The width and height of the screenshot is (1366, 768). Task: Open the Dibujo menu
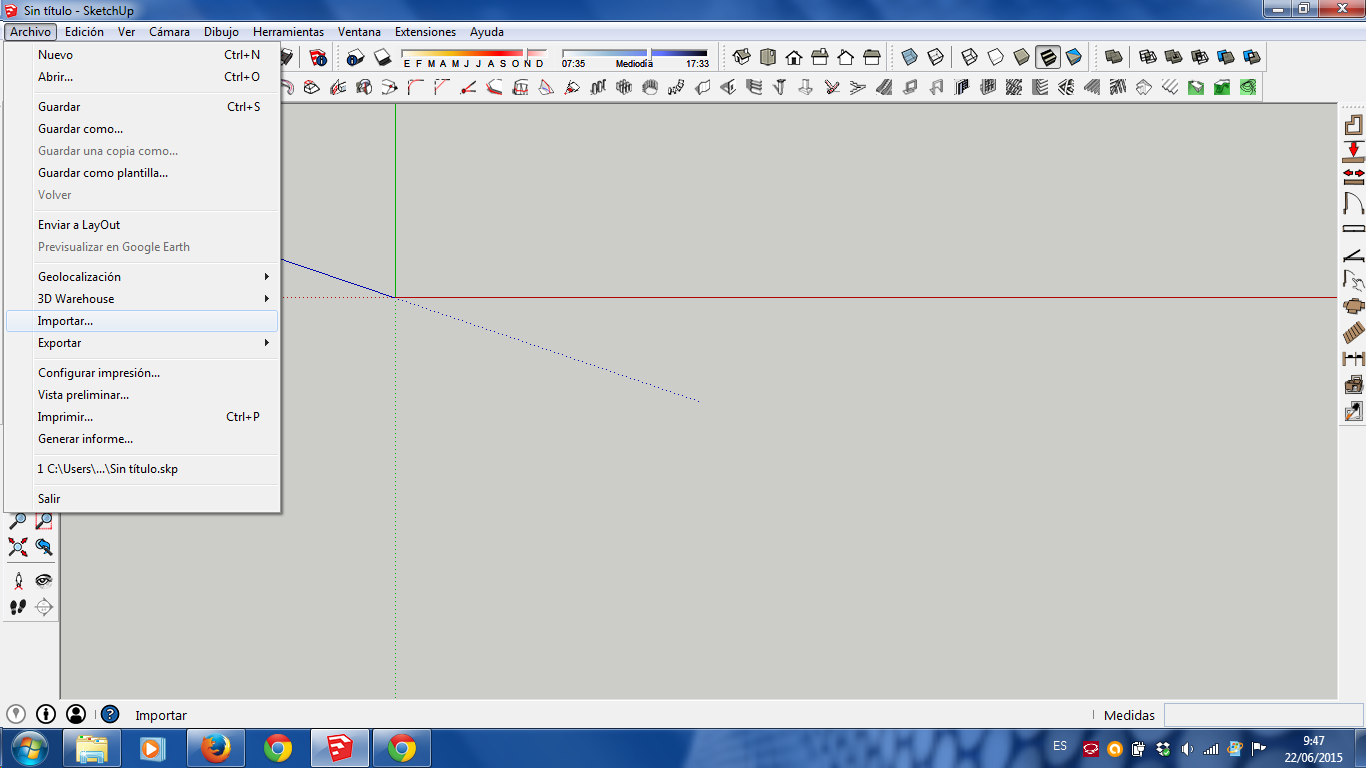tap(221, 32)
